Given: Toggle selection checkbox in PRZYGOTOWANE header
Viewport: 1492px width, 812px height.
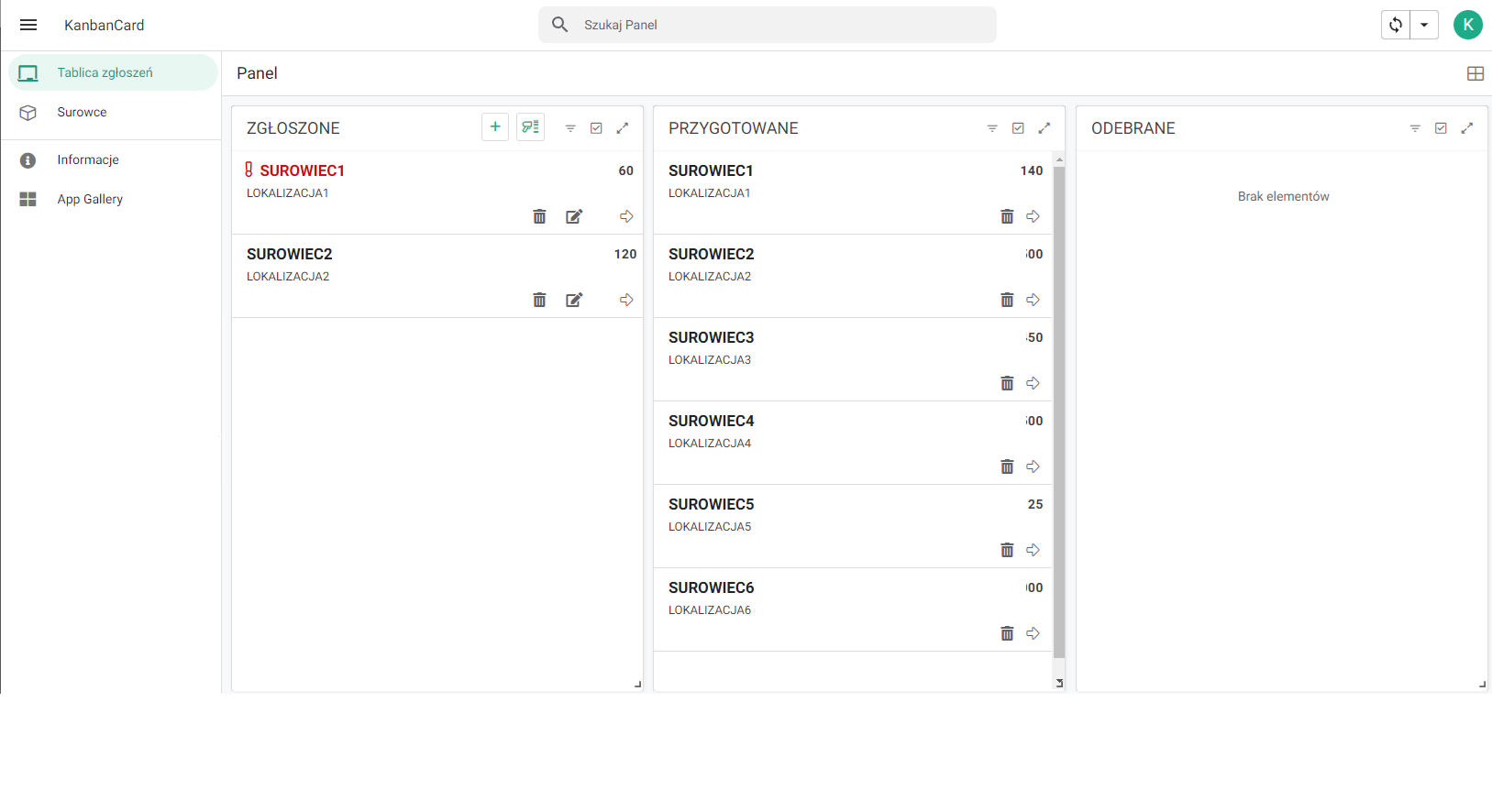Looking at the screenshot, I should (1018, 128).
